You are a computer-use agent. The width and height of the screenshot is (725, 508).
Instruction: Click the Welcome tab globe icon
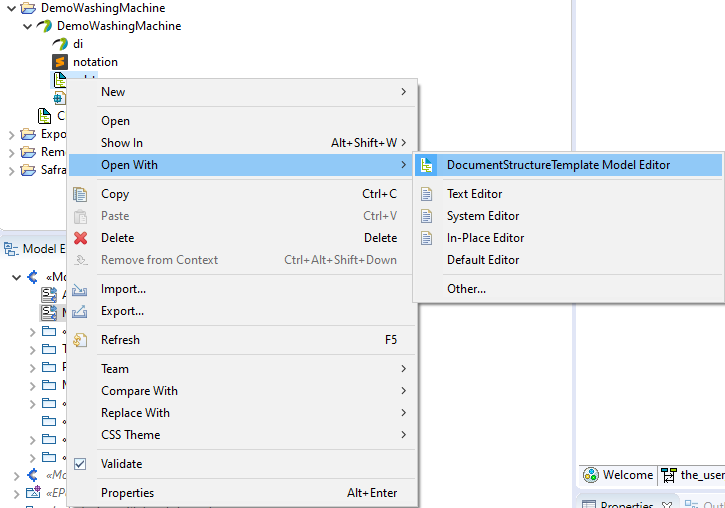[590, 475]
